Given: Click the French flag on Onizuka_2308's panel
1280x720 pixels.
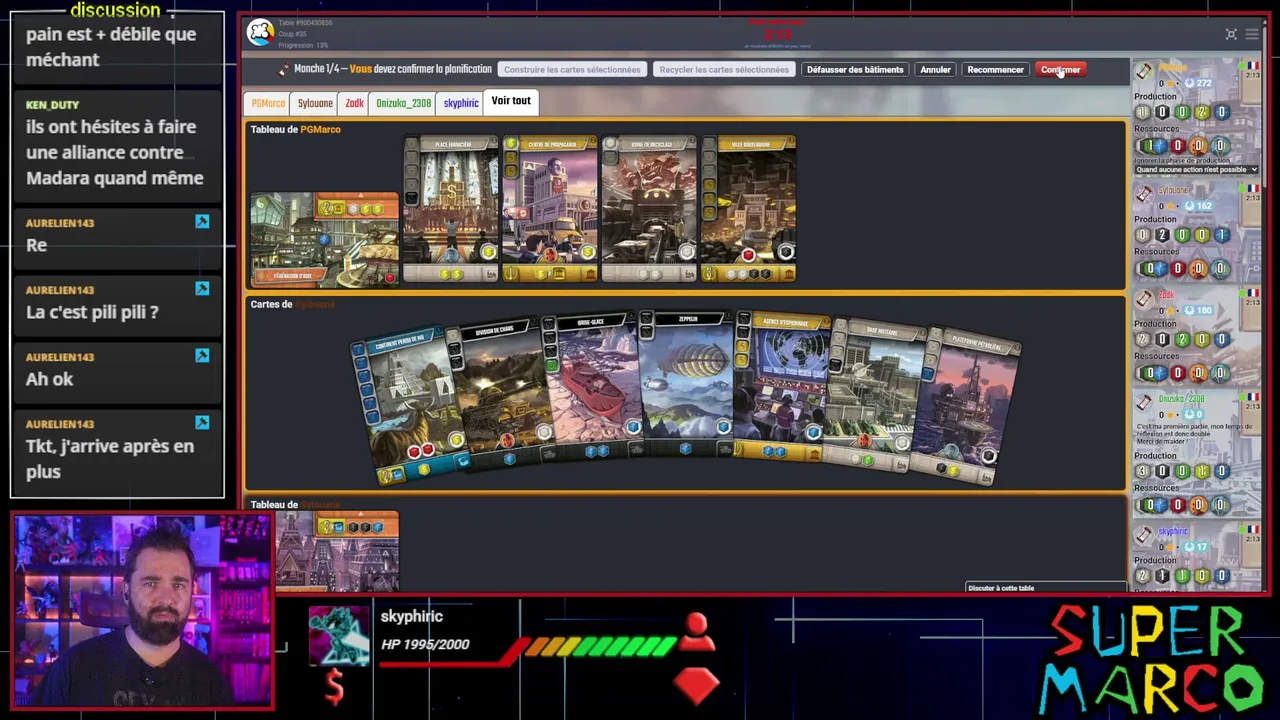Looking at the screenshot, I should pos(1252,397).
